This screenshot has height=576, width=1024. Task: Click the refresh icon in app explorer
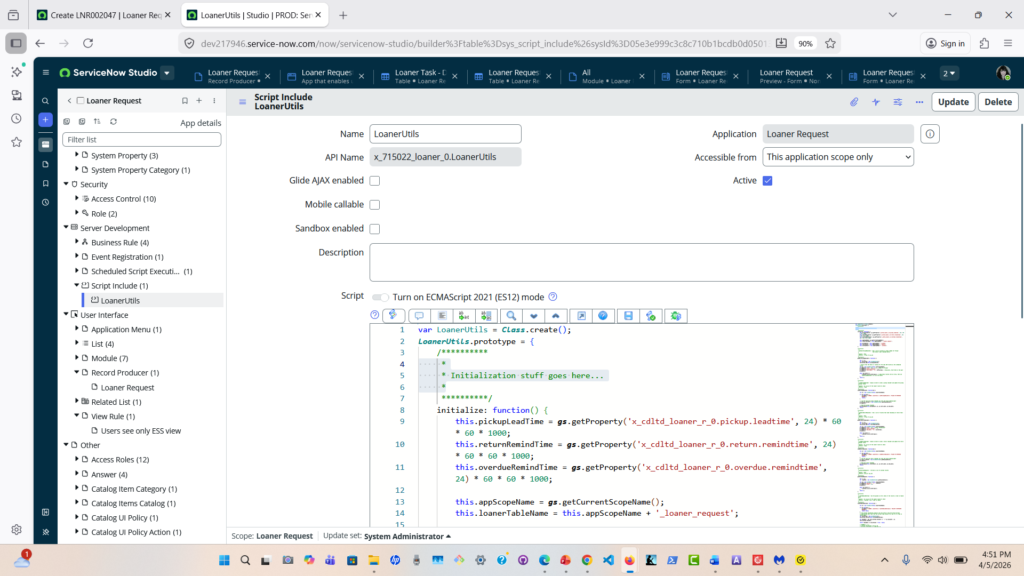113,122
